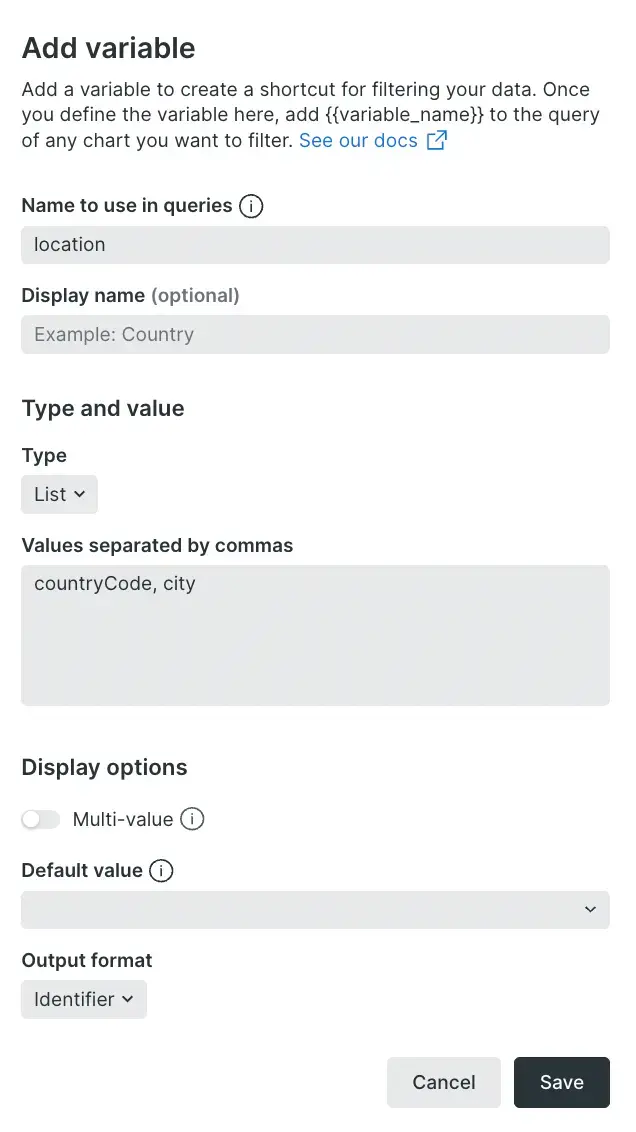Open the Type dropdown showing List

pyautogui.click(x=59, y=495)
